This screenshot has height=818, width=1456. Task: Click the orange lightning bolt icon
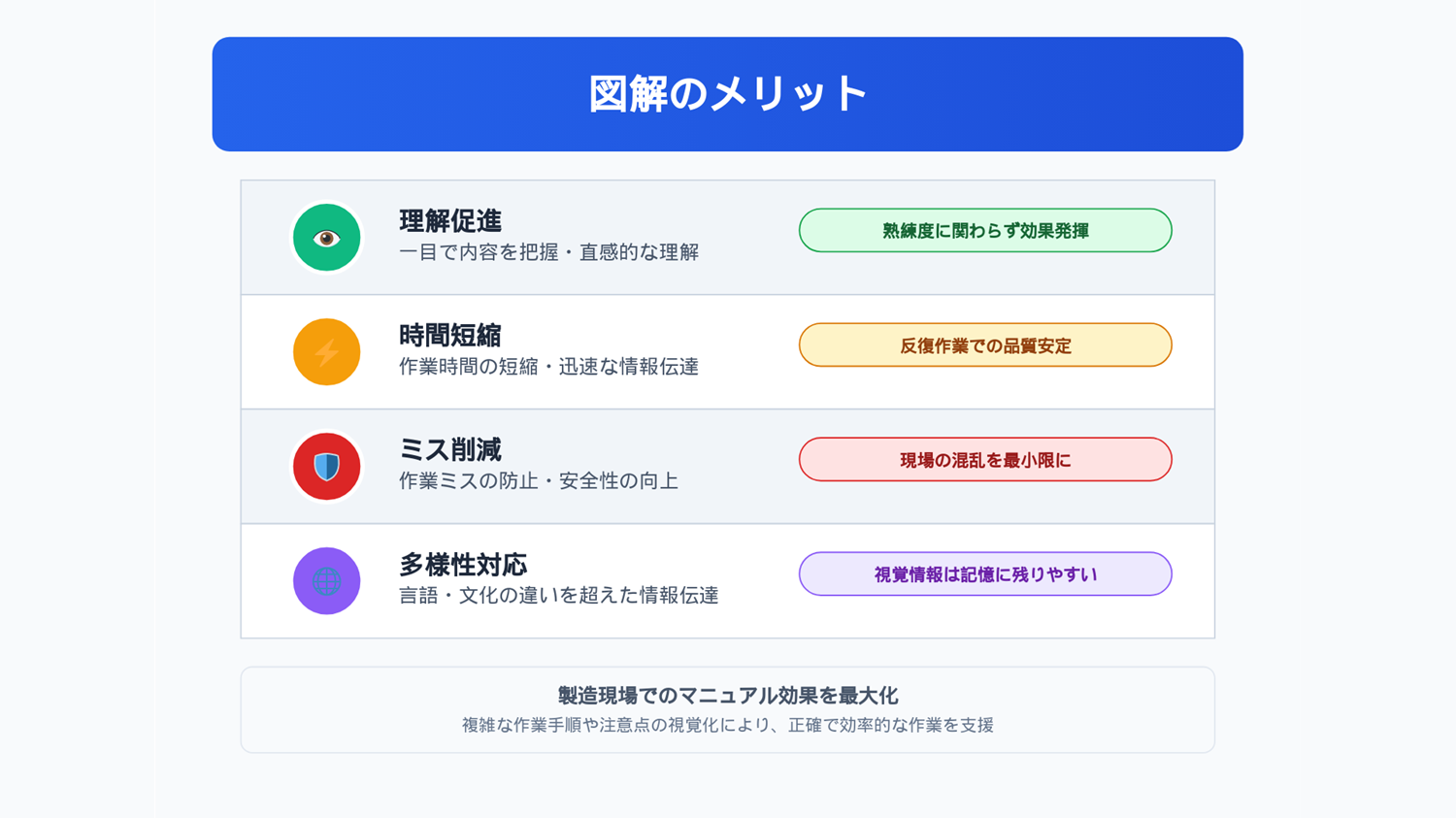tap(327, 352)
